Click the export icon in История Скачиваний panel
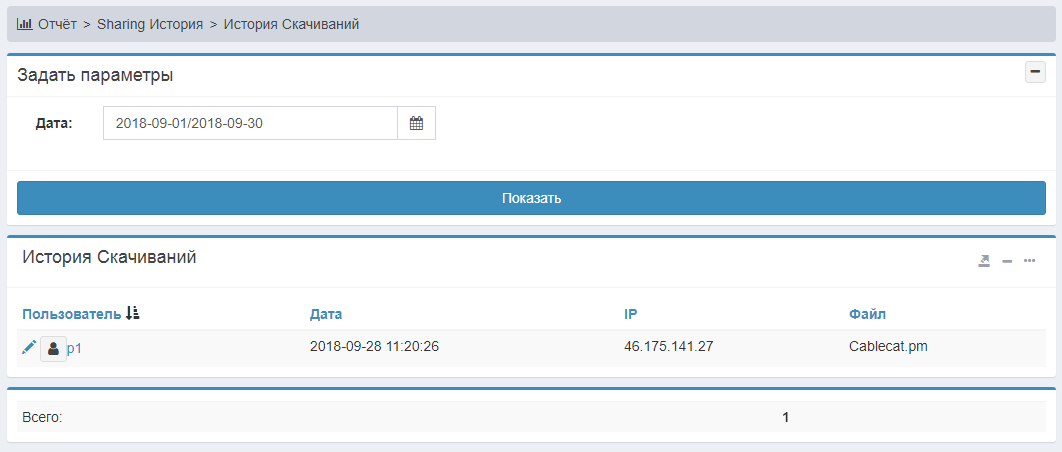This screenshot has width=1062, height=452. (984, 261)
